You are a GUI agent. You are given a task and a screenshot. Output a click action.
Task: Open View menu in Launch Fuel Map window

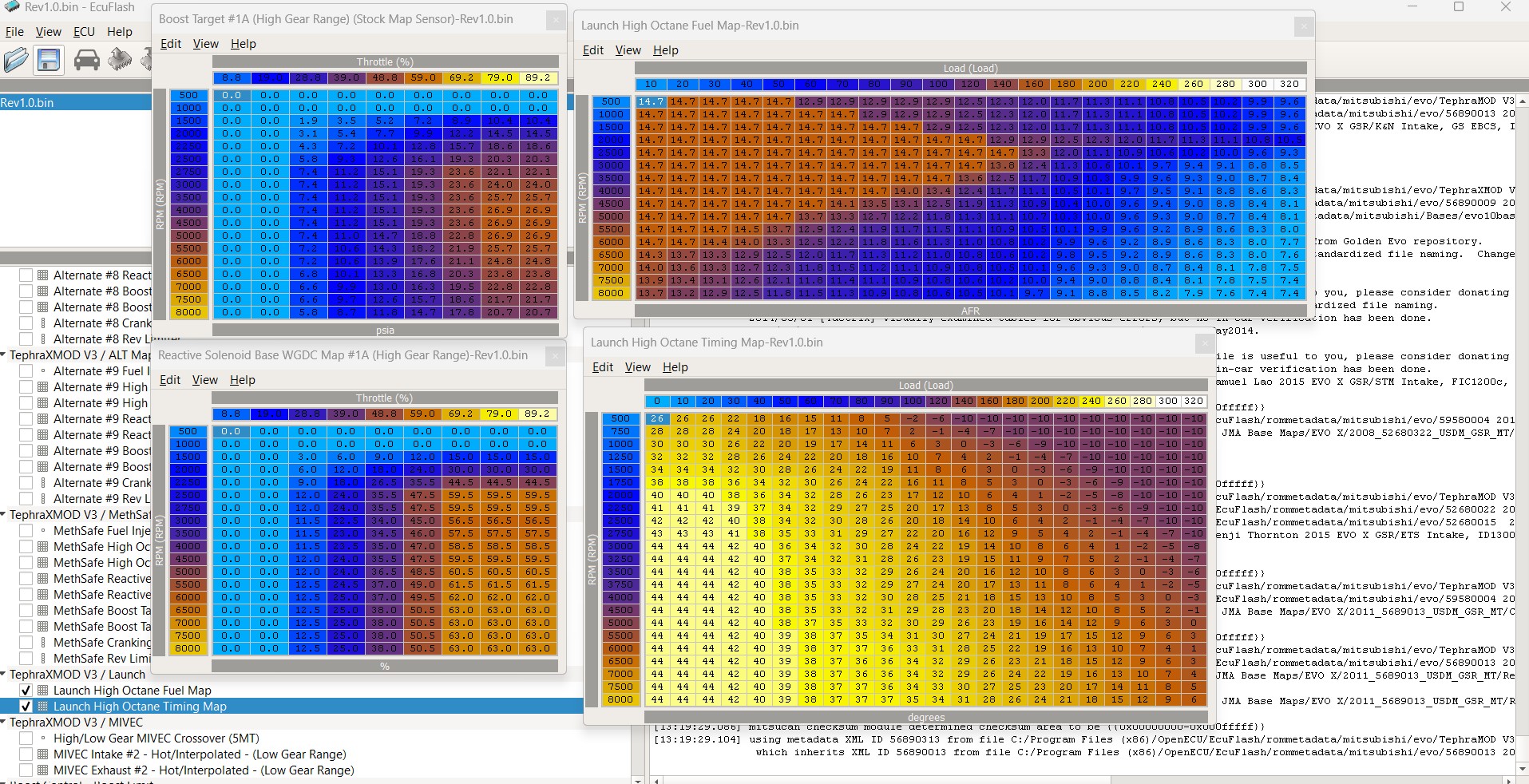628,50
